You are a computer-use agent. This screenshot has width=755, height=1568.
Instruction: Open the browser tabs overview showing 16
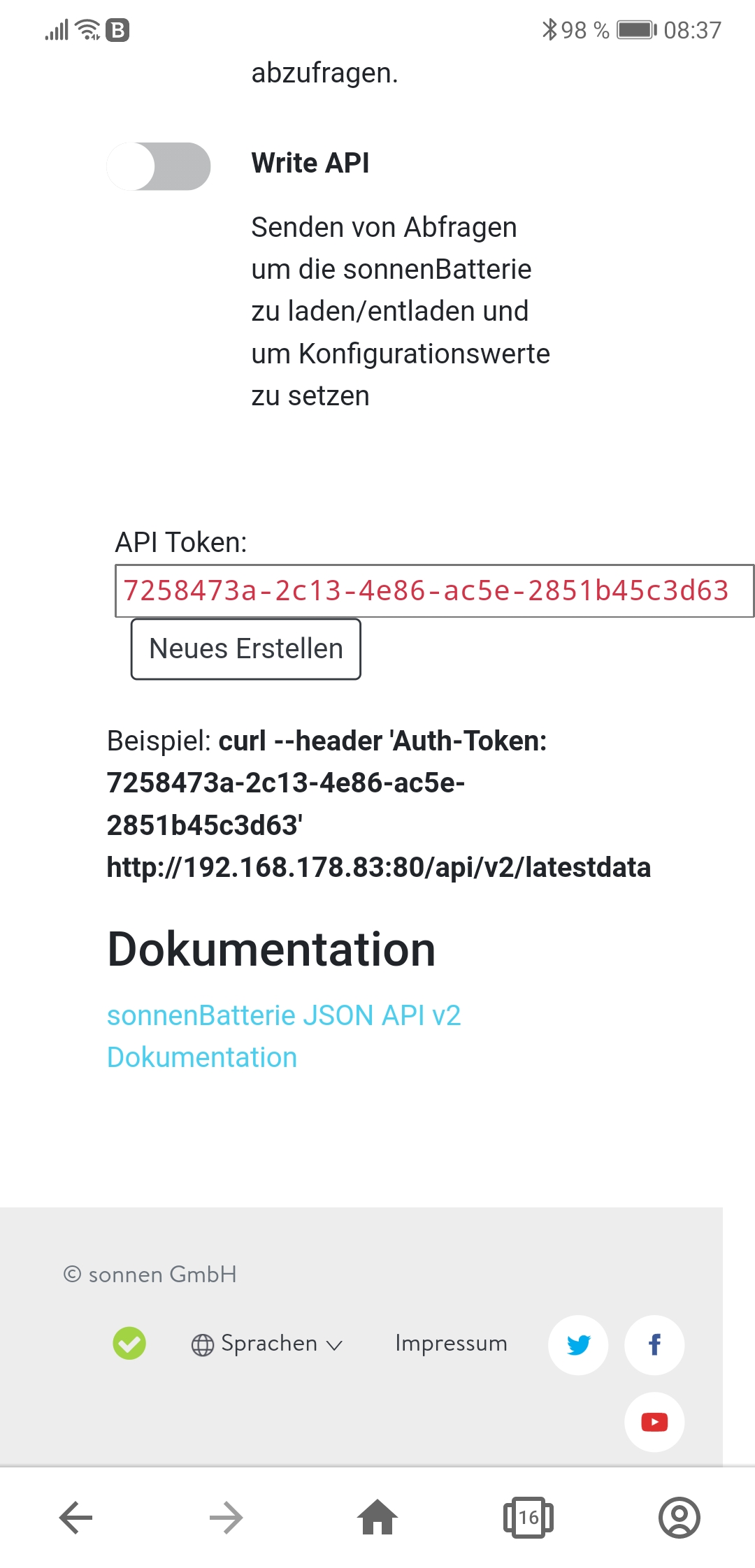528,1518
